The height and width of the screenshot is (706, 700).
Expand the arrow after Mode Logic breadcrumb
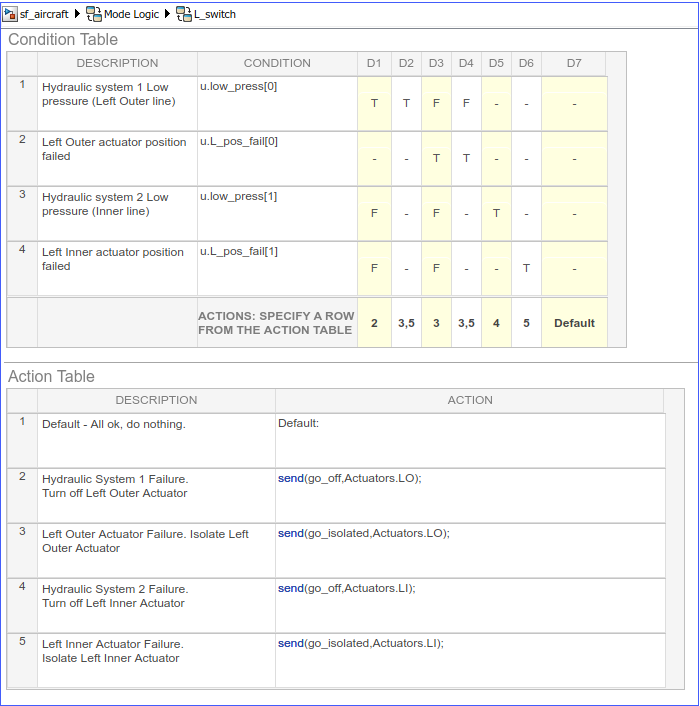[167, 14]
